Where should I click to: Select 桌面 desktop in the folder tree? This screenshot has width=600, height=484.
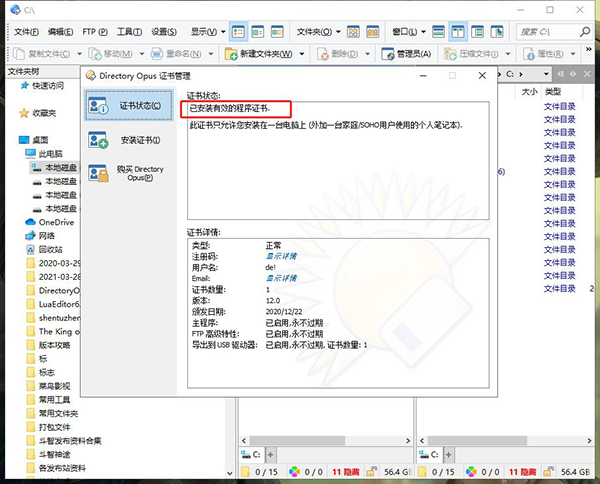pos(40,140)
